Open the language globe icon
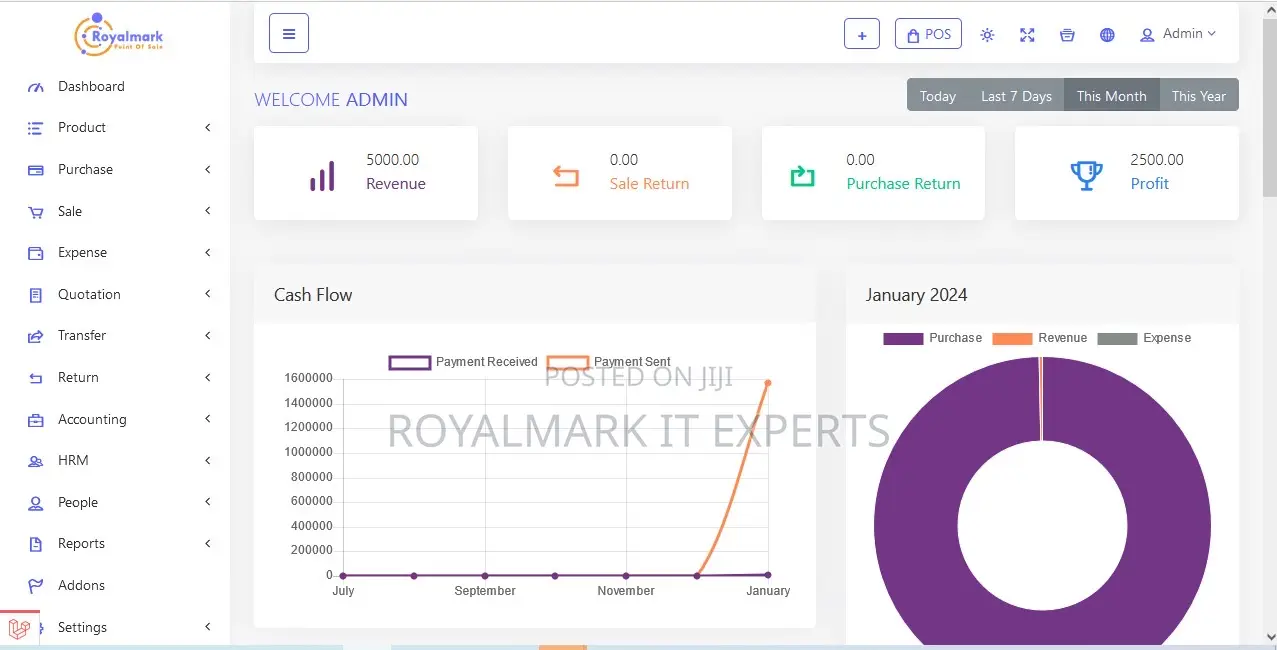 click(1107, 35)
